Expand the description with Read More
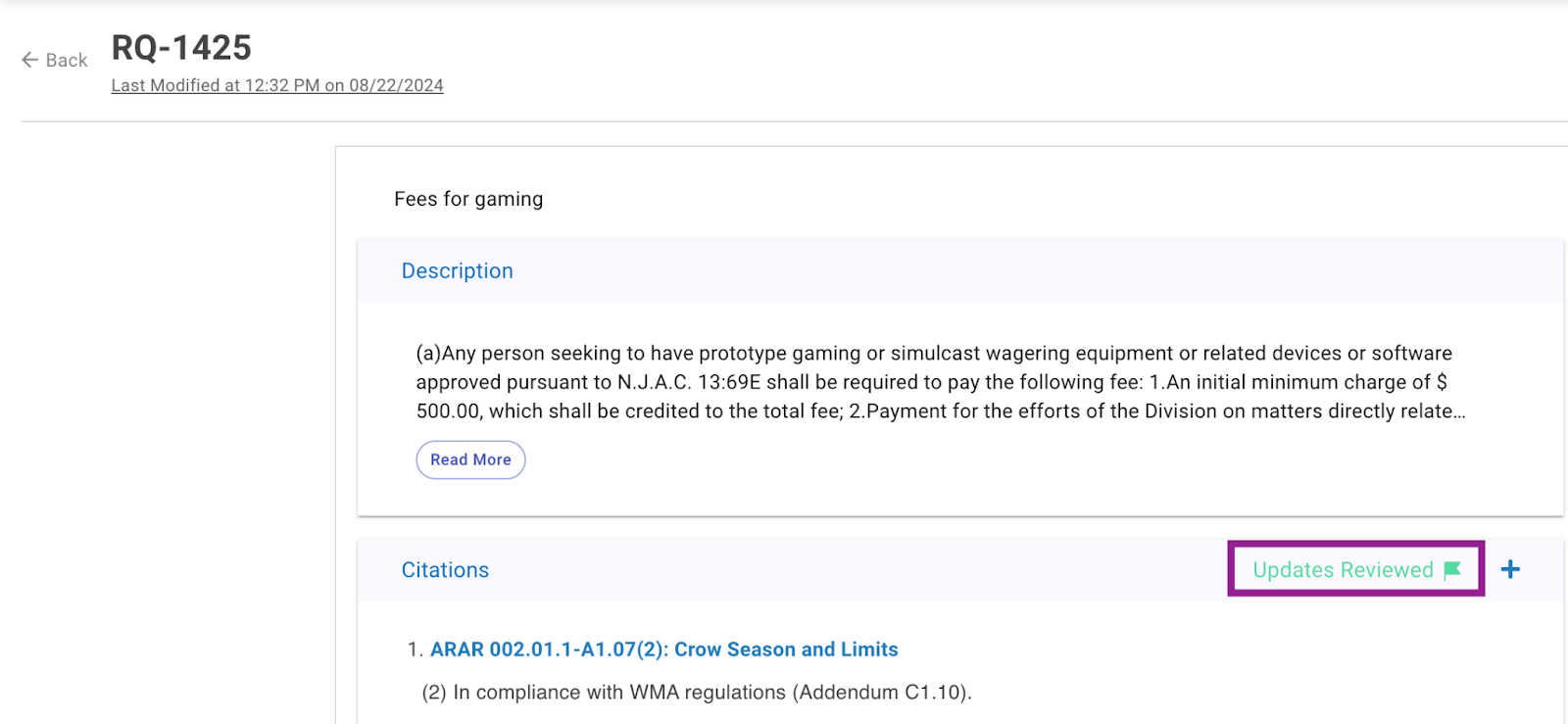This screenshot has width=1568, height=724. click(470, 459)
